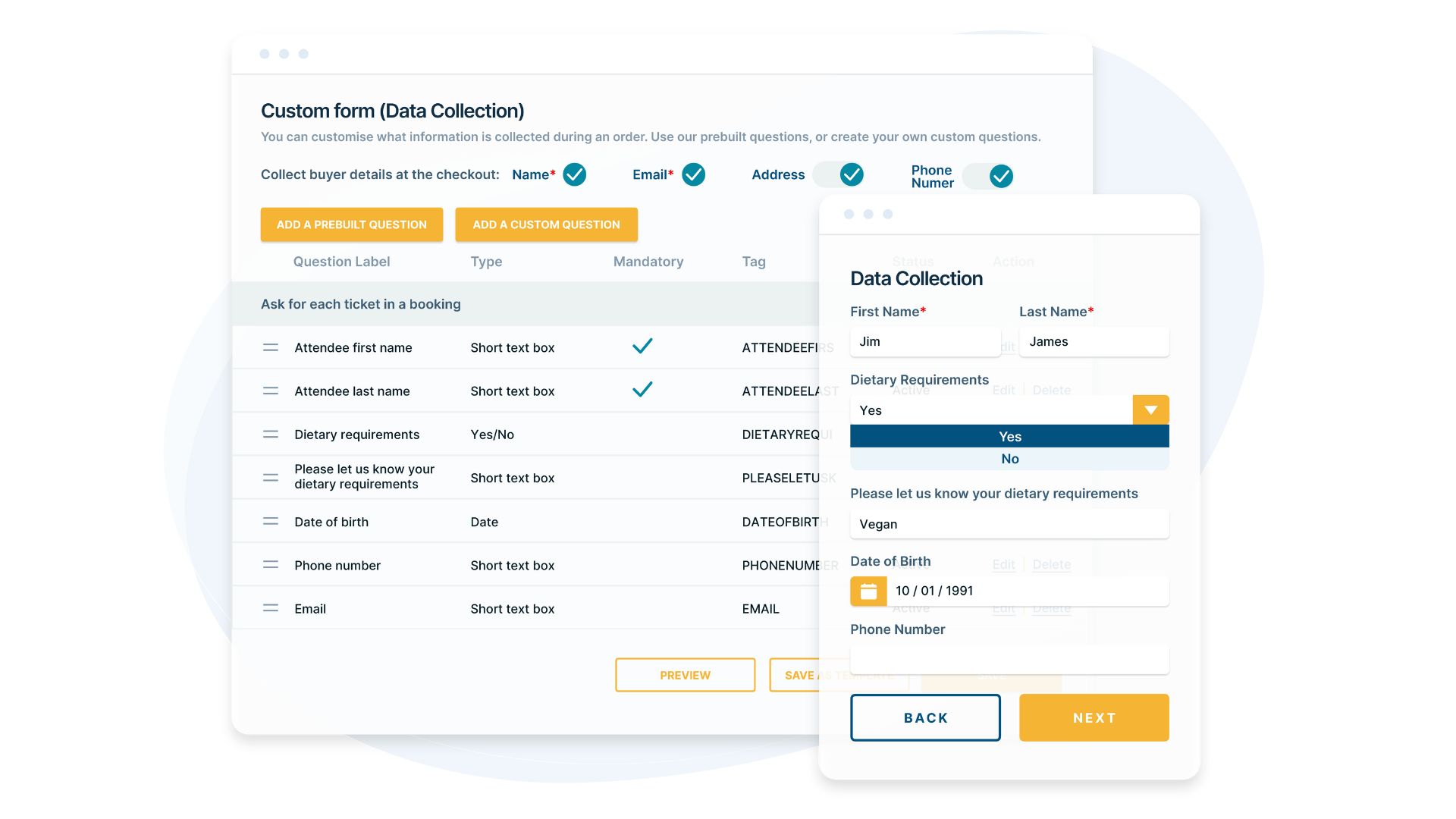The width and height of the screenshot is (1456, 819).
Task: Toggle the Name buyer detail checkbox
Action: click(574, 174)
